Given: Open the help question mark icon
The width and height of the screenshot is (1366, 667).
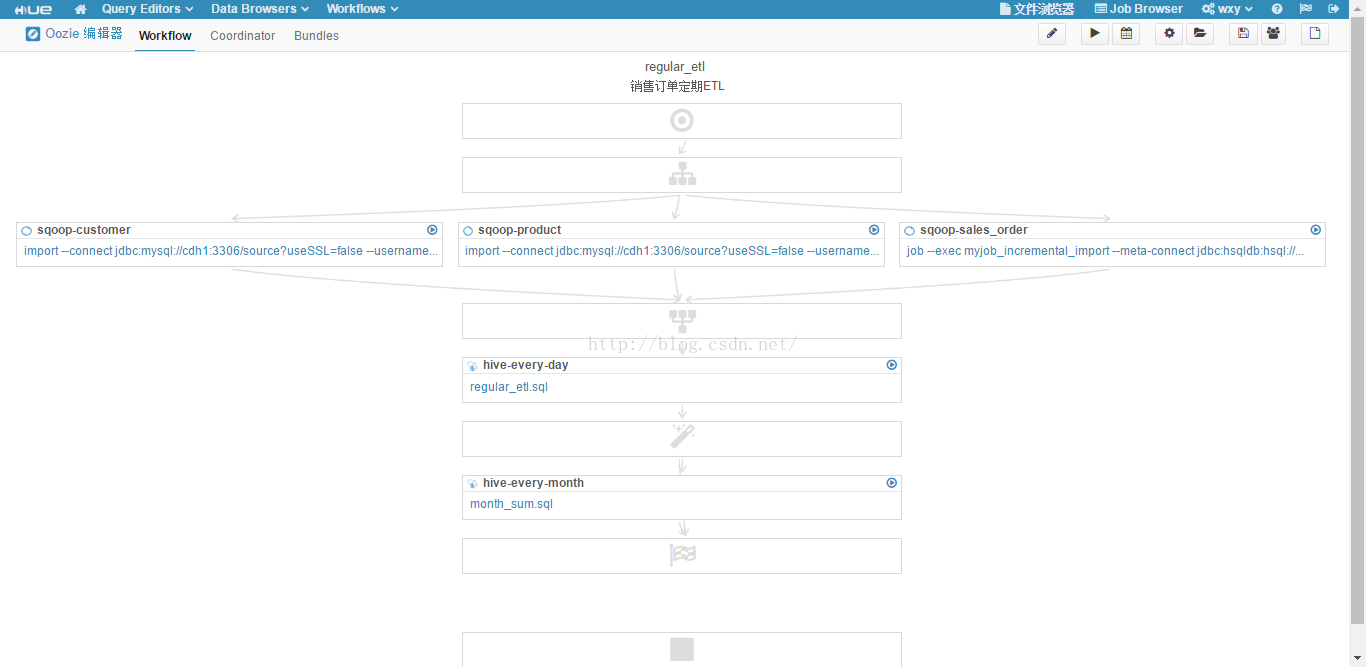Looking at the screenshot, I should click(1277, 9).
